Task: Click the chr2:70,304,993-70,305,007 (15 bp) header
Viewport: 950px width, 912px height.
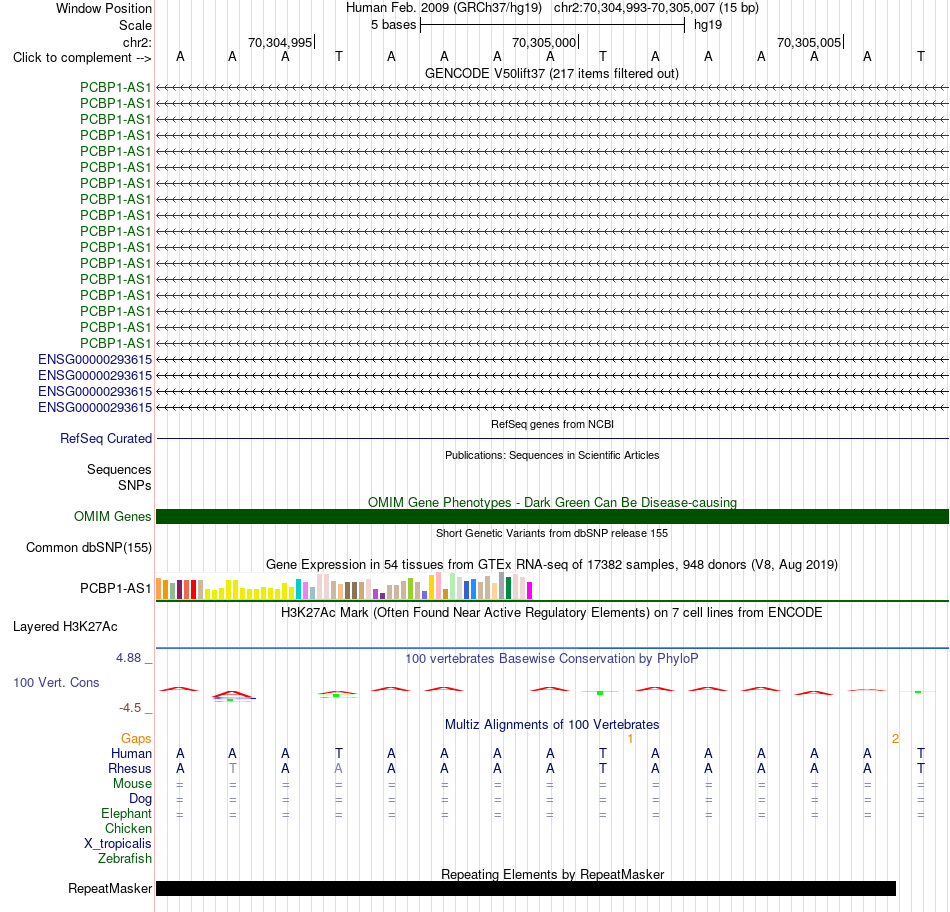Action: click(x=656, y=8)
